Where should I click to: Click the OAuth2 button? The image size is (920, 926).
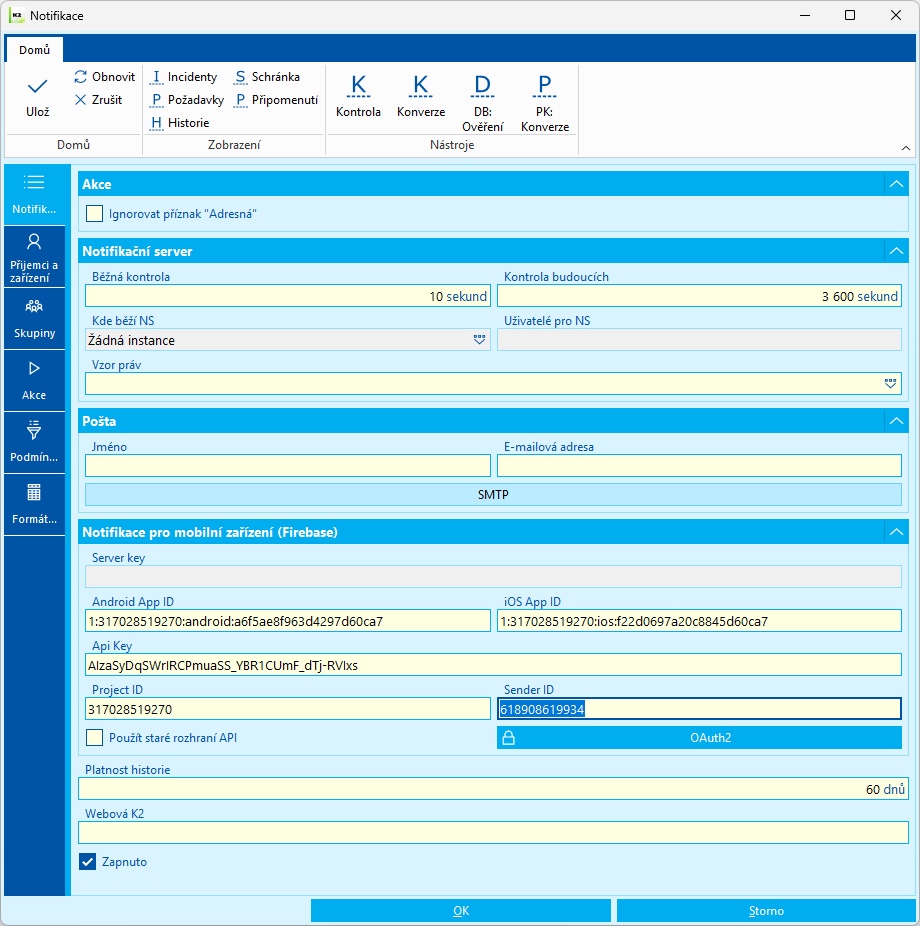click(x=699, y=738)
